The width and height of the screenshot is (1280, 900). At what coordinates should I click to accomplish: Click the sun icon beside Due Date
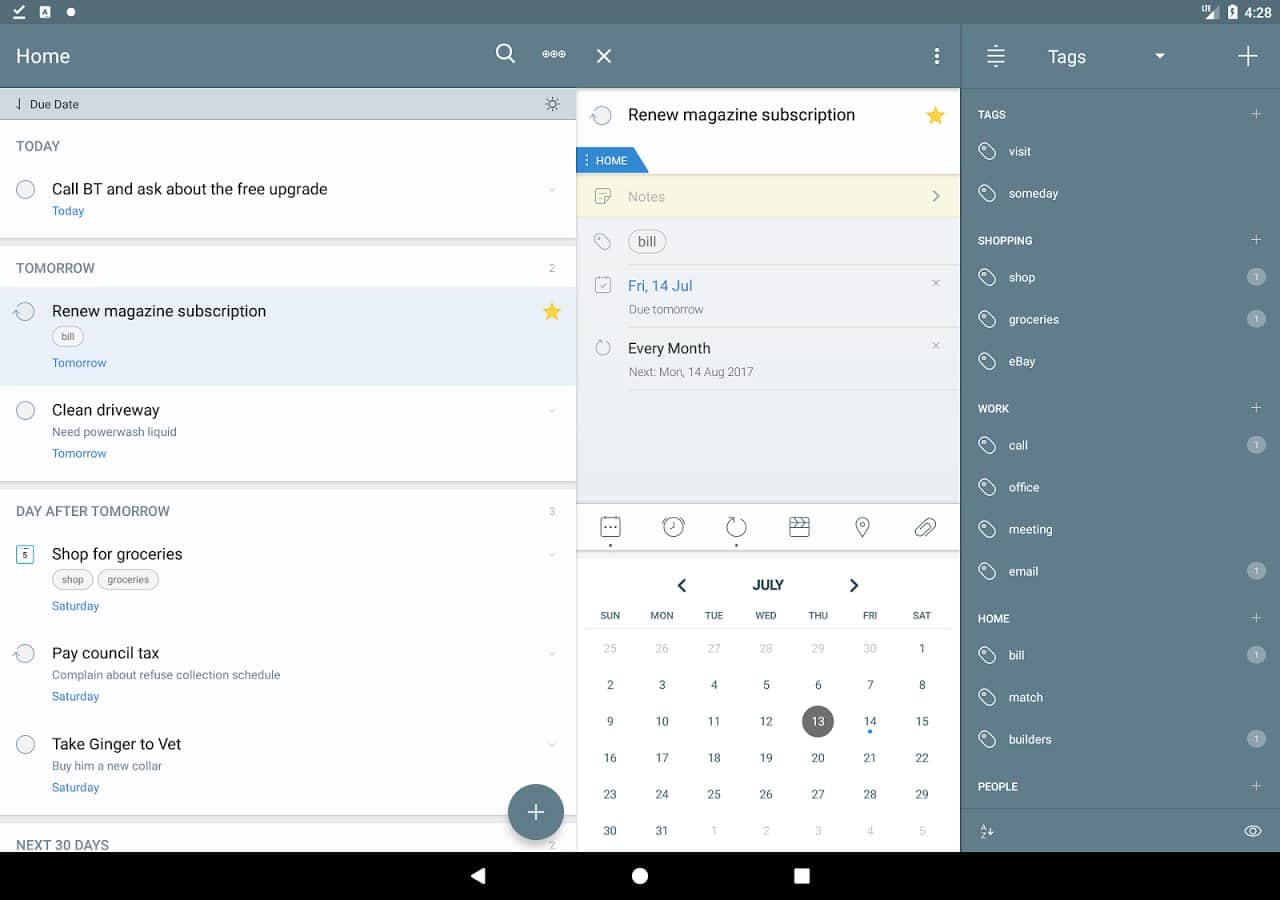[x=552, y=104]
